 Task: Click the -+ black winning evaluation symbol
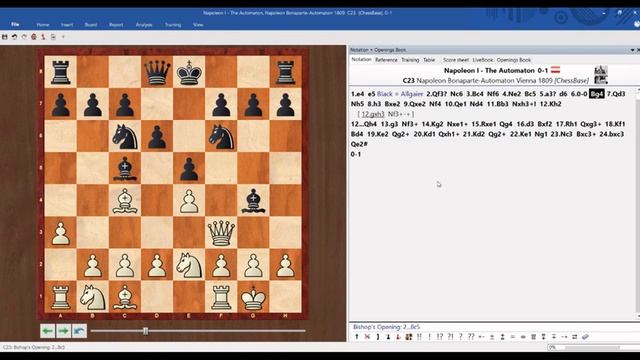tap(564, 337)
